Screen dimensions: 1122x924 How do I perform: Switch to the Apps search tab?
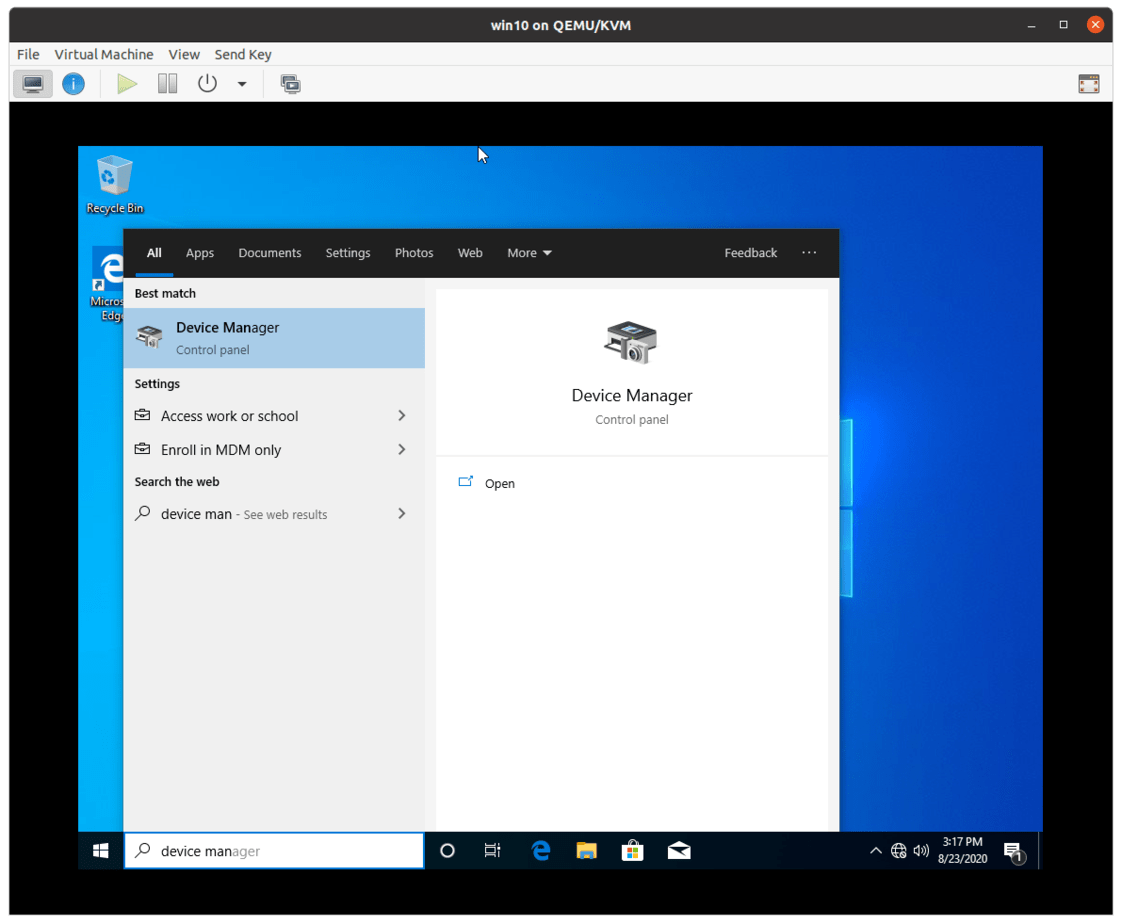click(x=200, y=253)
